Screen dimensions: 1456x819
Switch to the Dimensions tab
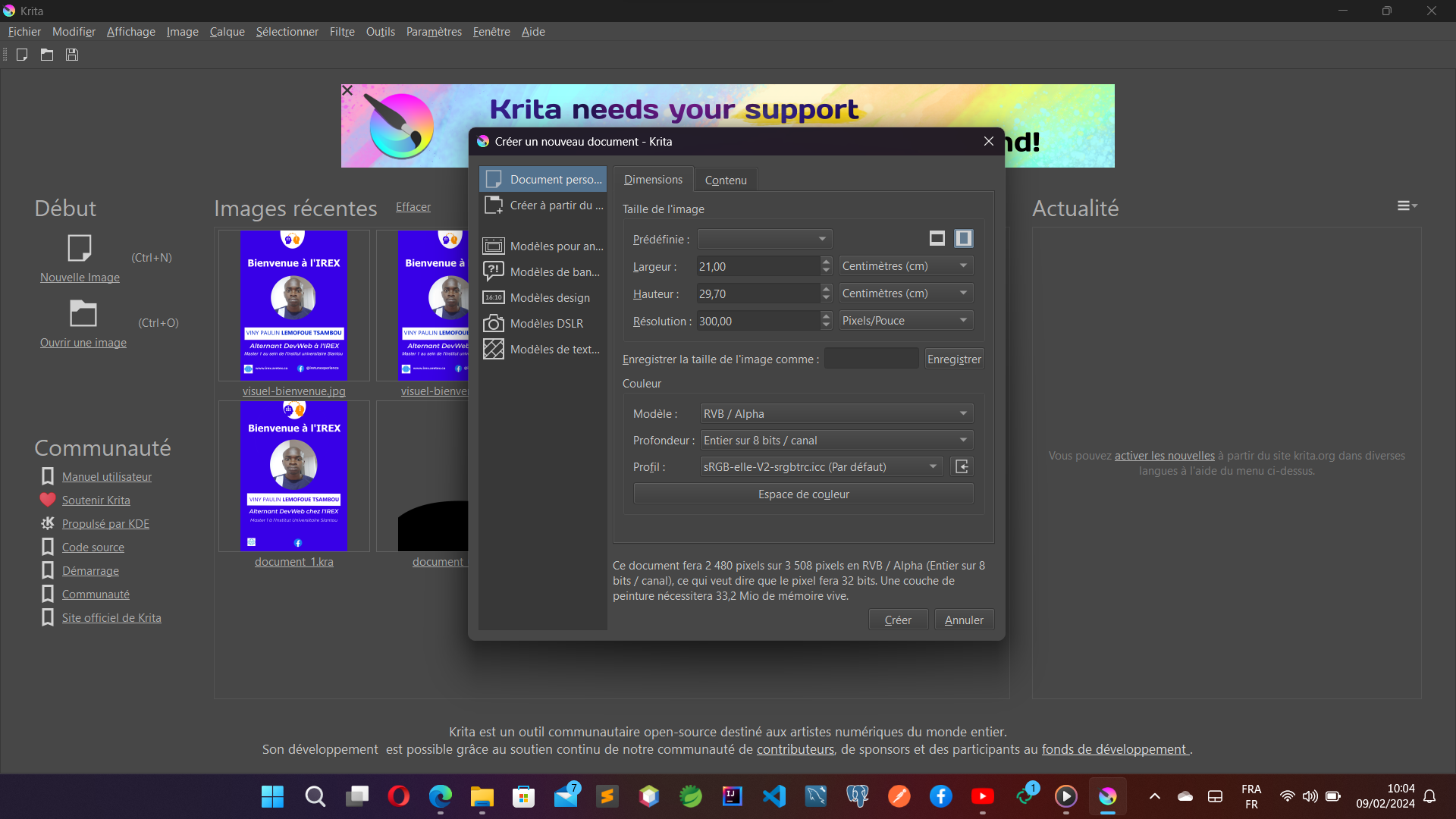653,180
